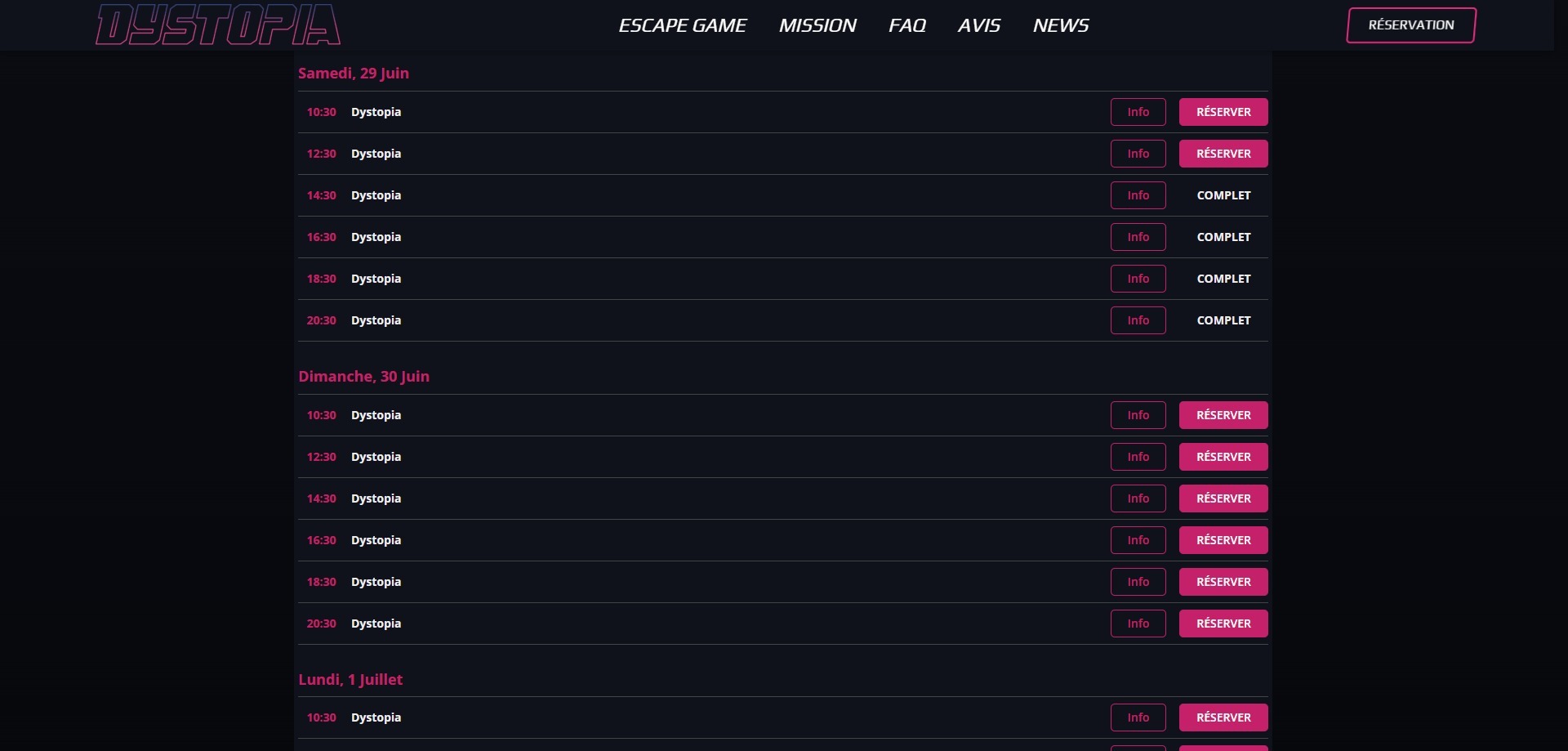Screen dimensions: 1568x751
Task: Click Dystopia title in Saturday 16:30 row
Action: point(376,237)
